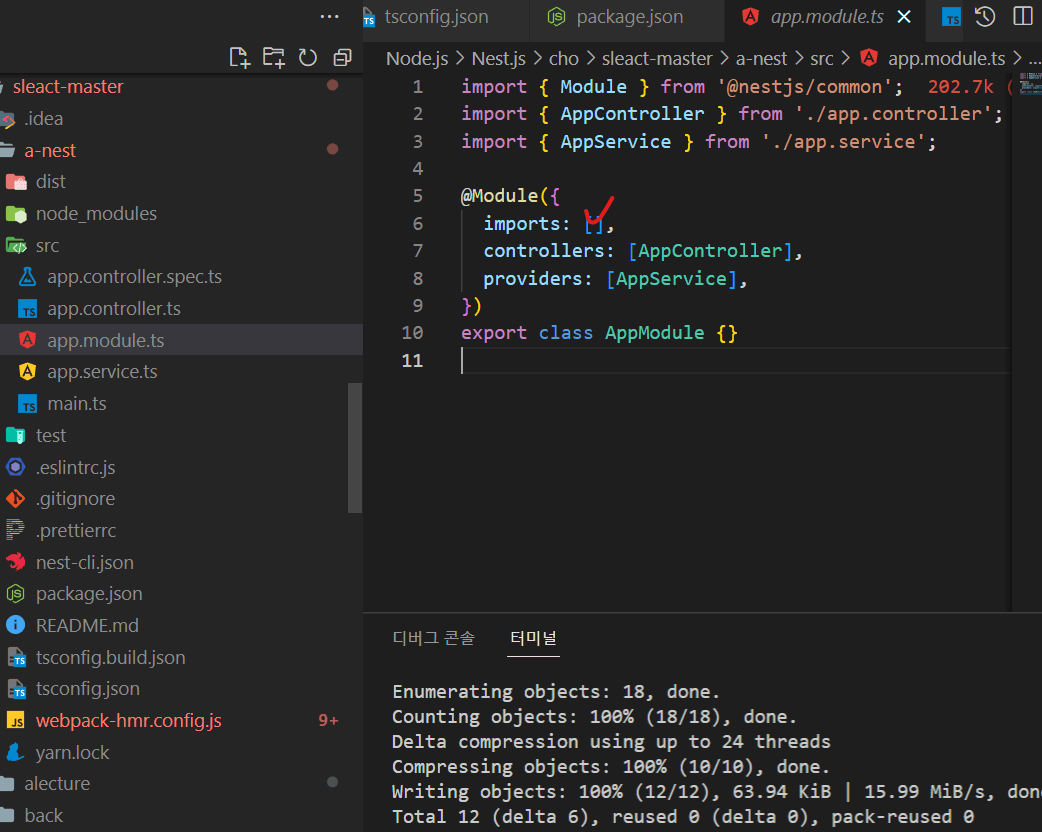Select the app.module.ts editor tab

point(827,17)
